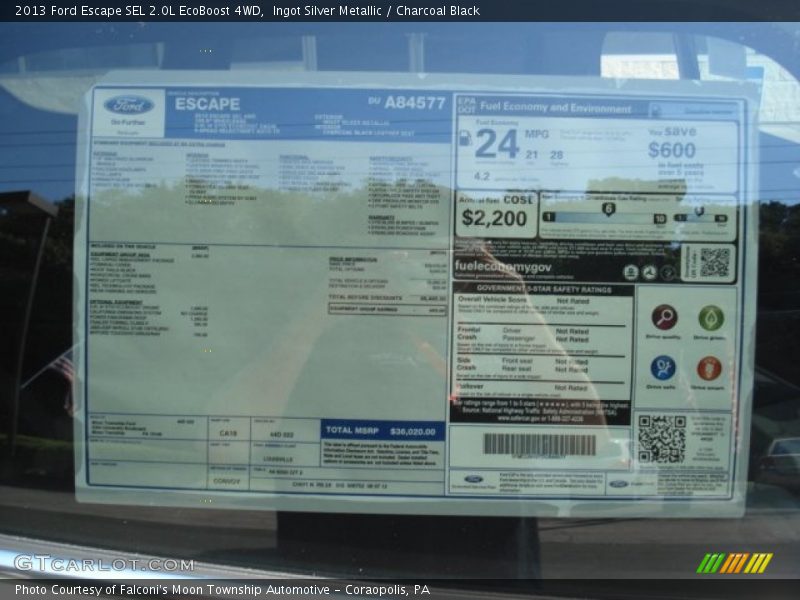Click the ESCAPE model heading
This screenshot has width=800, height=600.
207,104
